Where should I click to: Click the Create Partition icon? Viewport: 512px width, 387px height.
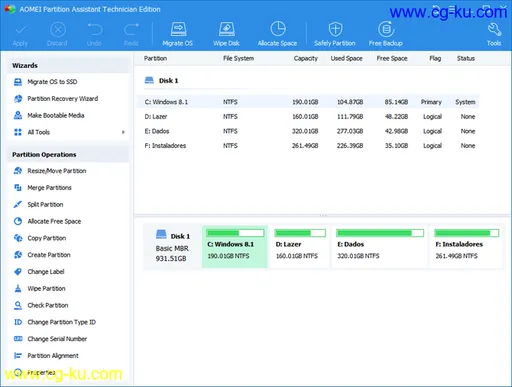pyautogui.click(x=18, y=255)
